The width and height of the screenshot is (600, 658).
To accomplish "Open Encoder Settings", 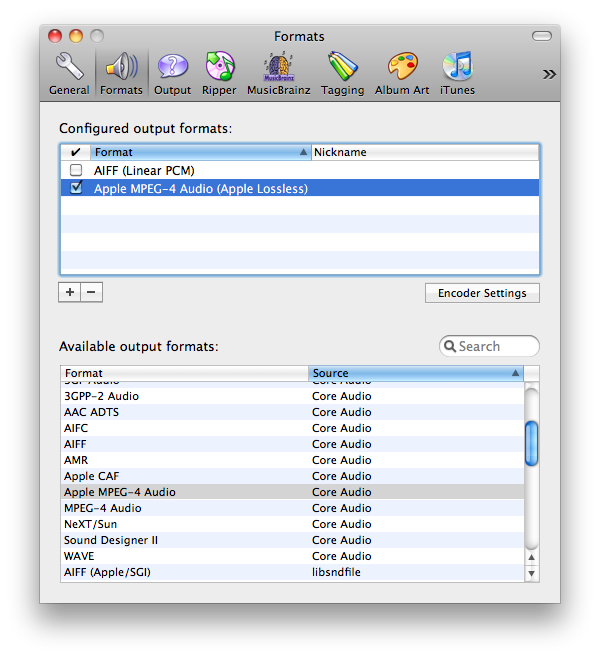I will pyautogui.click(x=482, y=293).
